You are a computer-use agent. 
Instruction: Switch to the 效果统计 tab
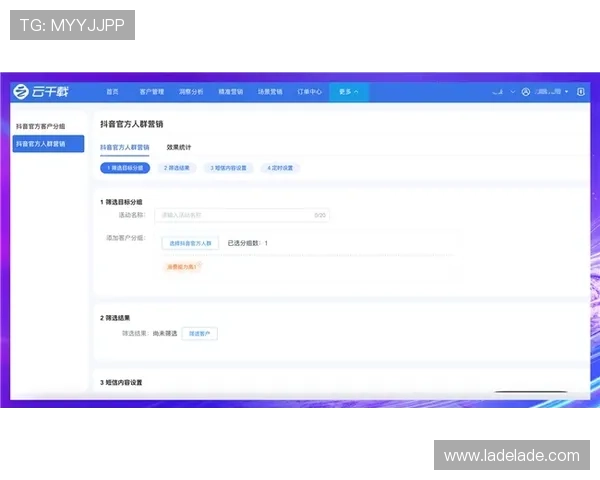point(179,147)
